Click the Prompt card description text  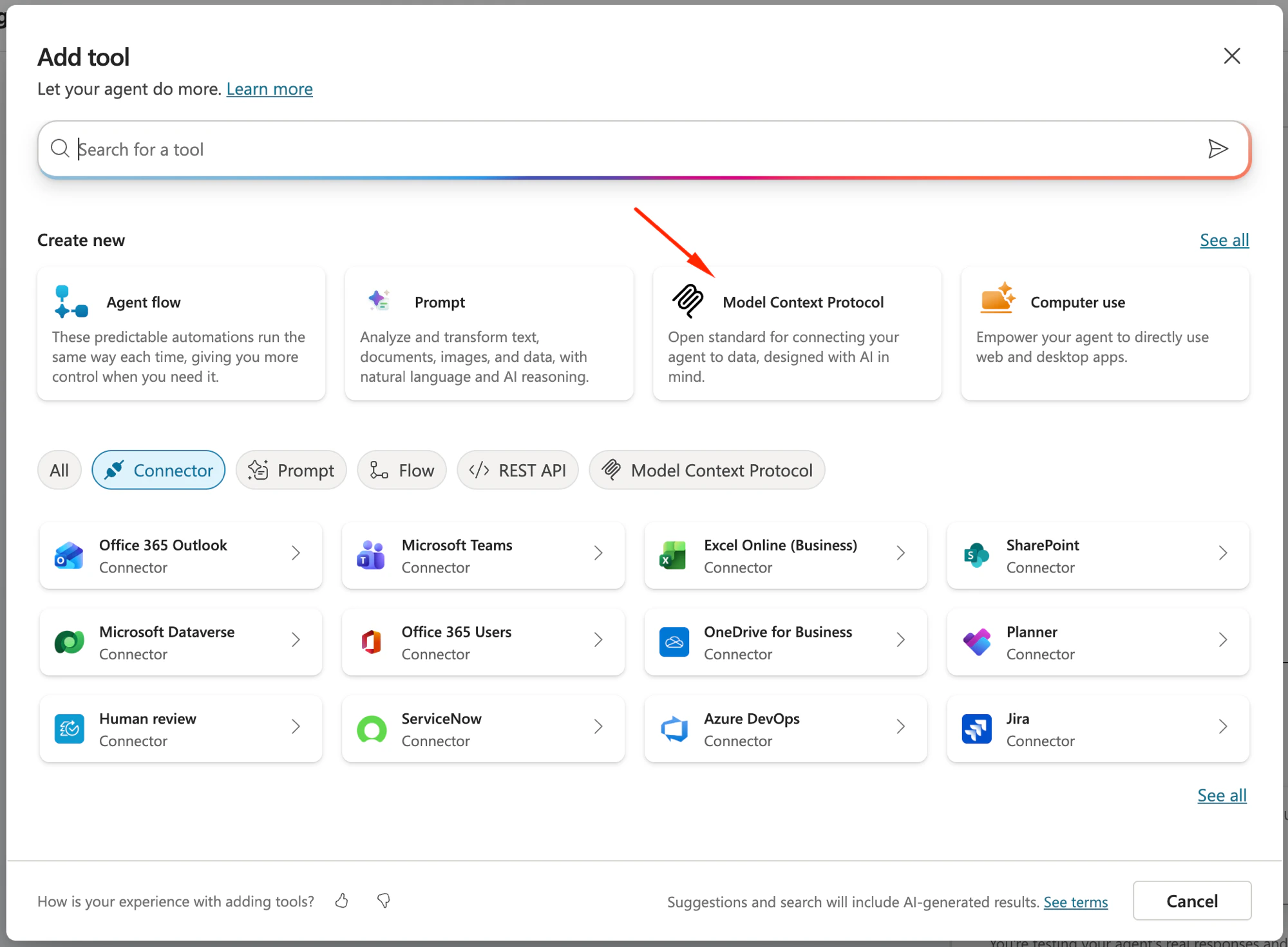[475, 357]
